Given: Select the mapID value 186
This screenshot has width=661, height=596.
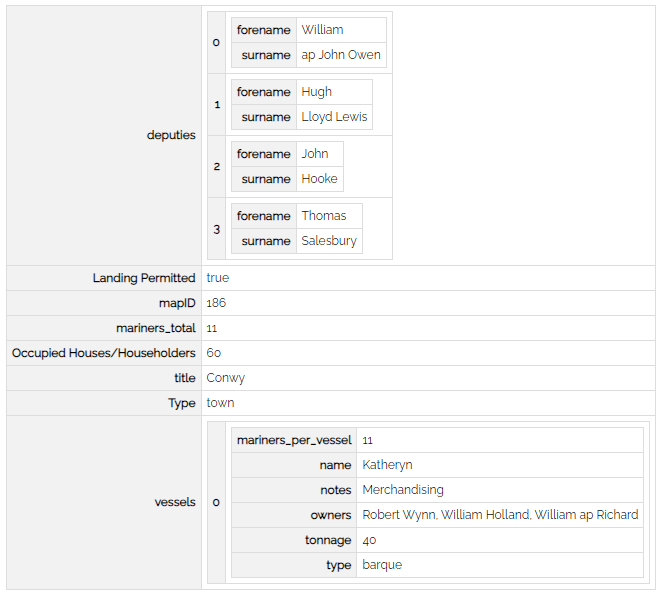Looking at the screenshot, I should [x=216, y=303].
